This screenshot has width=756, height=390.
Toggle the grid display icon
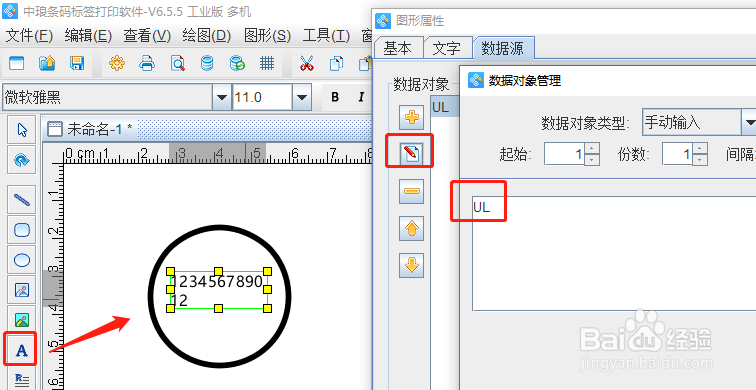tap(267, 63)
